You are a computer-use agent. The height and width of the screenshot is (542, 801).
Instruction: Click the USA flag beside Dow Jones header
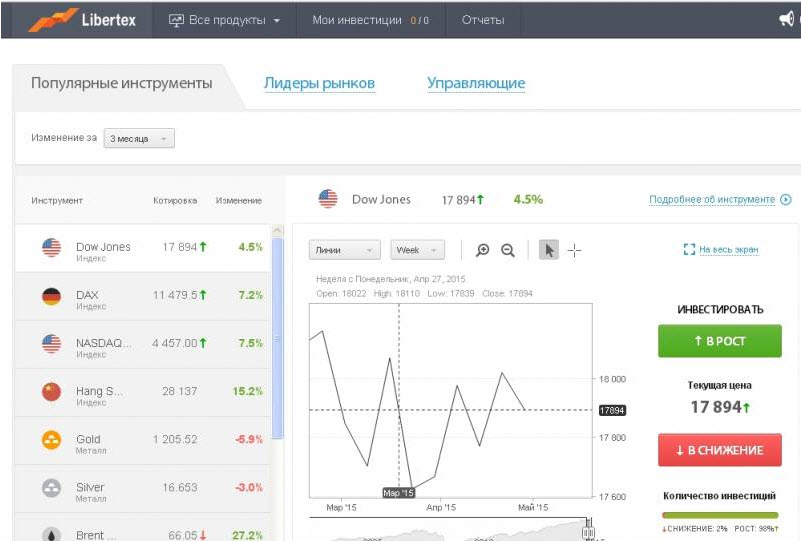click(x=328, y=199)
